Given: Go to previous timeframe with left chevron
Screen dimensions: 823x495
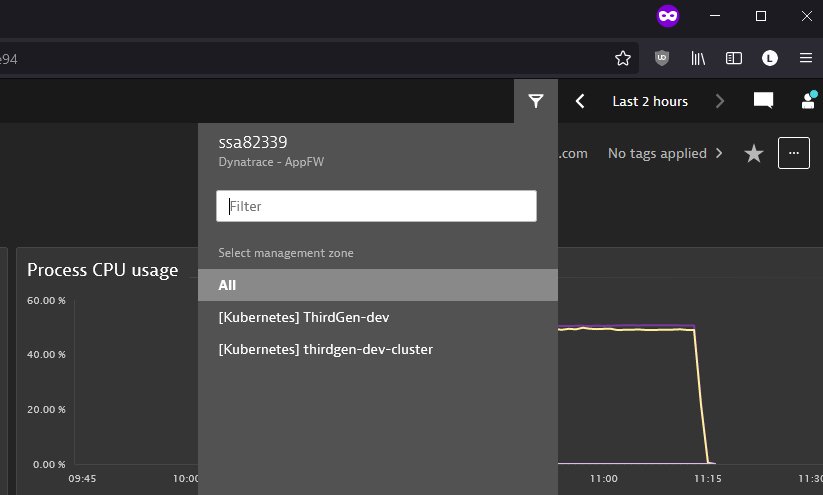Looking at the screenshot, I should [x=580, y=101].
